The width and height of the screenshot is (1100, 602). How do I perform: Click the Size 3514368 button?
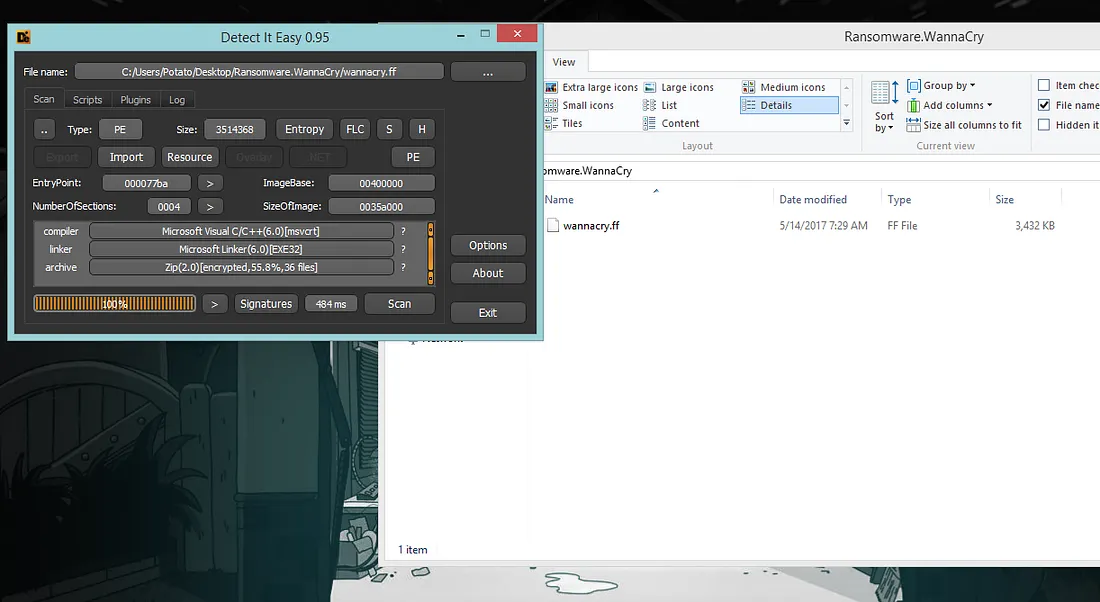234,129
